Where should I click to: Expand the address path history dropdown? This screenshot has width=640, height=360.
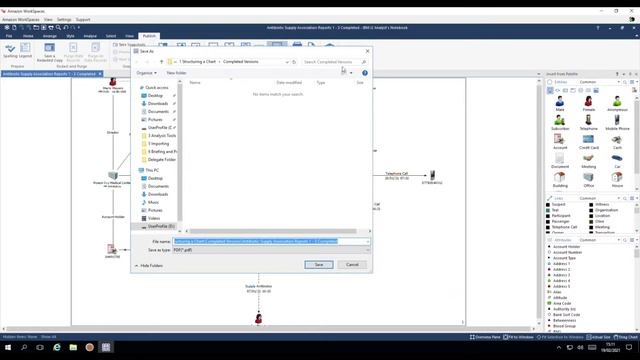pos(287,62)
